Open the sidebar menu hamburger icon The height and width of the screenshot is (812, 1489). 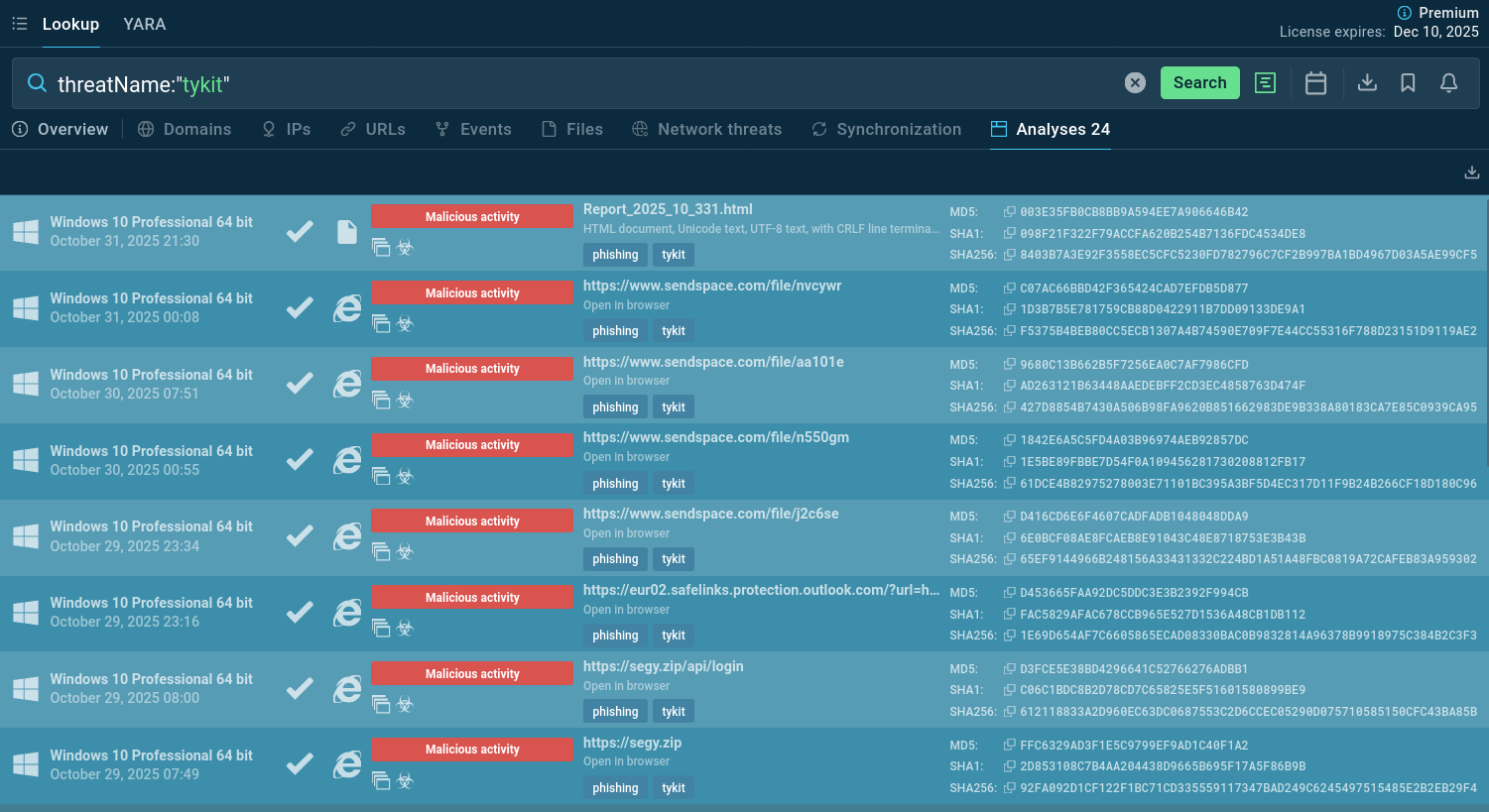(19, 24)
